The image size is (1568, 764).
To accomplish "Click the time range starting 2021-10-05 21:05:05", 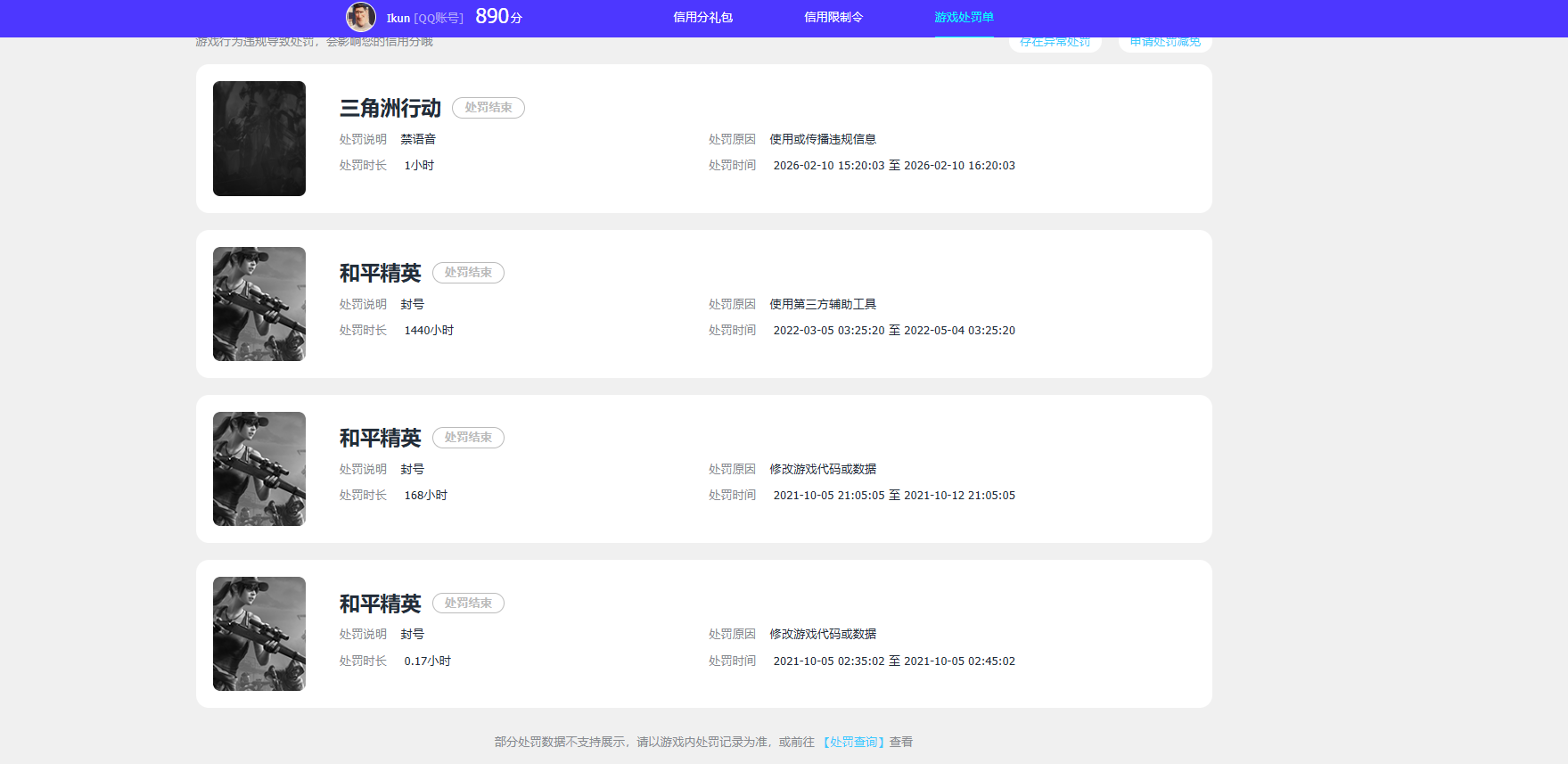I will (894, 495).
